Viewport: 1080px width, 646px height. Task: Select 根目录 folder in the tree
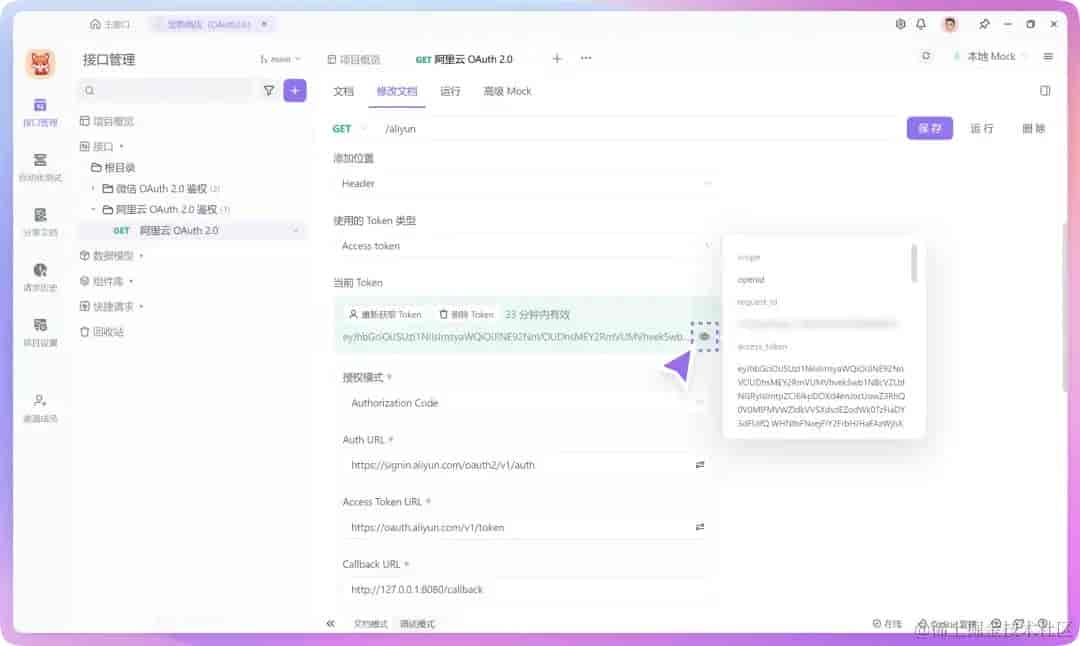[x=114, y=167]
